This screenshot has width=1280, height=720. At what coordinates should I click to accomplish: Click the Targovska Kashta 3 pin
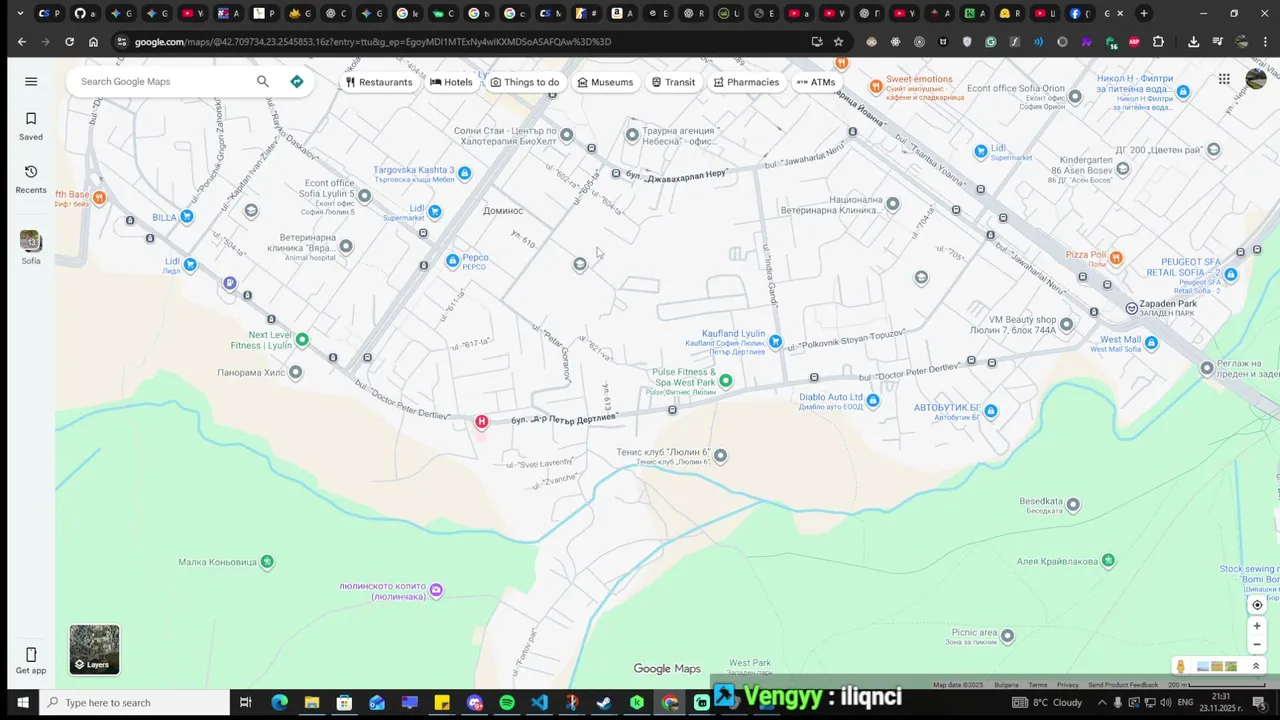(x=464, y=173)
